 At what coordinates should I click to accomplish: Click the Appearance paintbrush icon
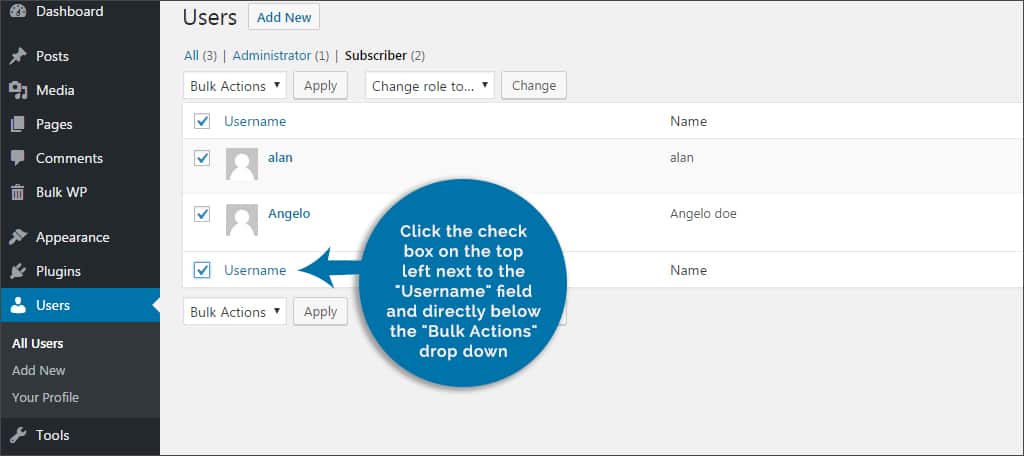click(18, 237)
